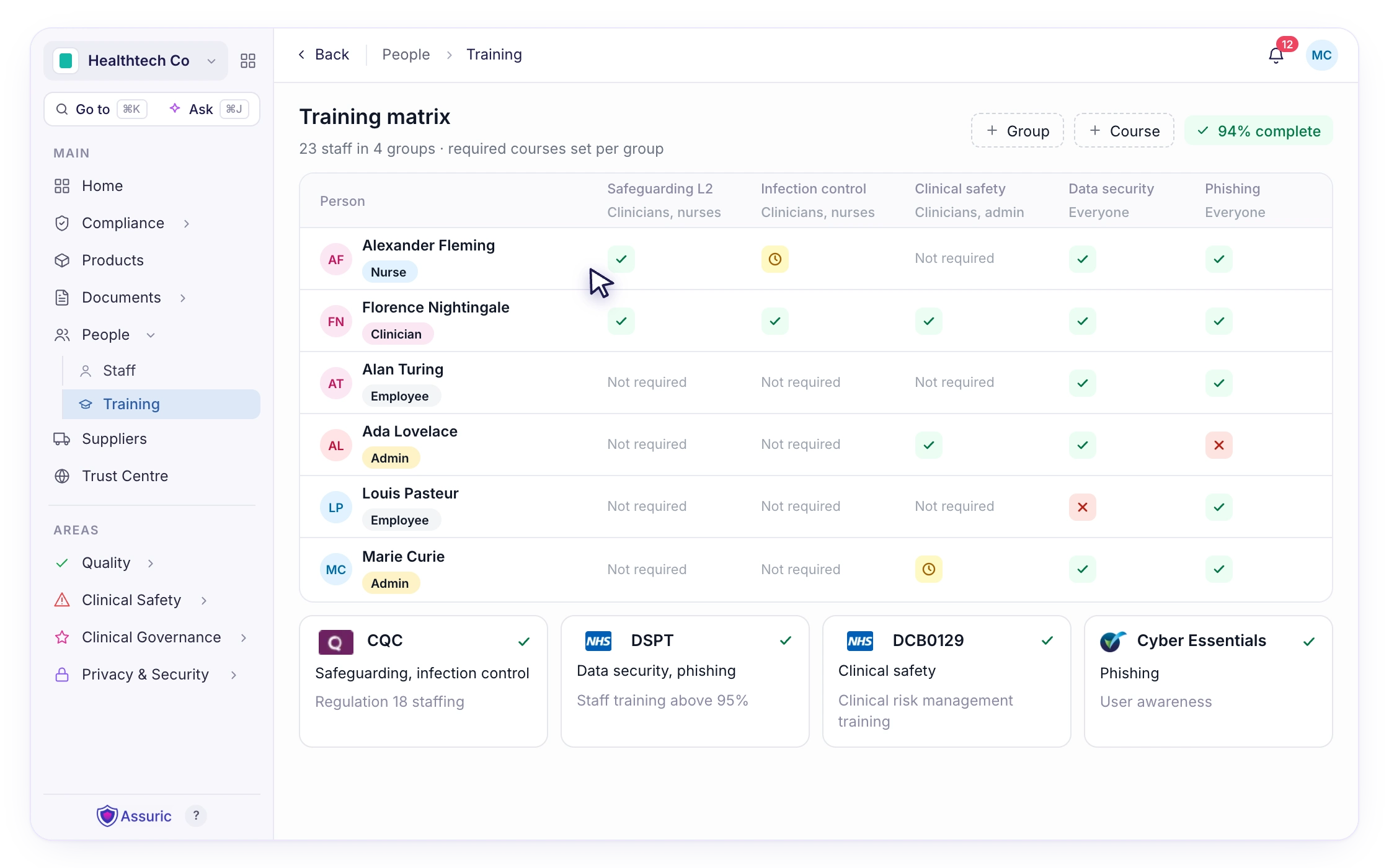Add a new Course
1389x868 pixels.
pos(1124,131)
